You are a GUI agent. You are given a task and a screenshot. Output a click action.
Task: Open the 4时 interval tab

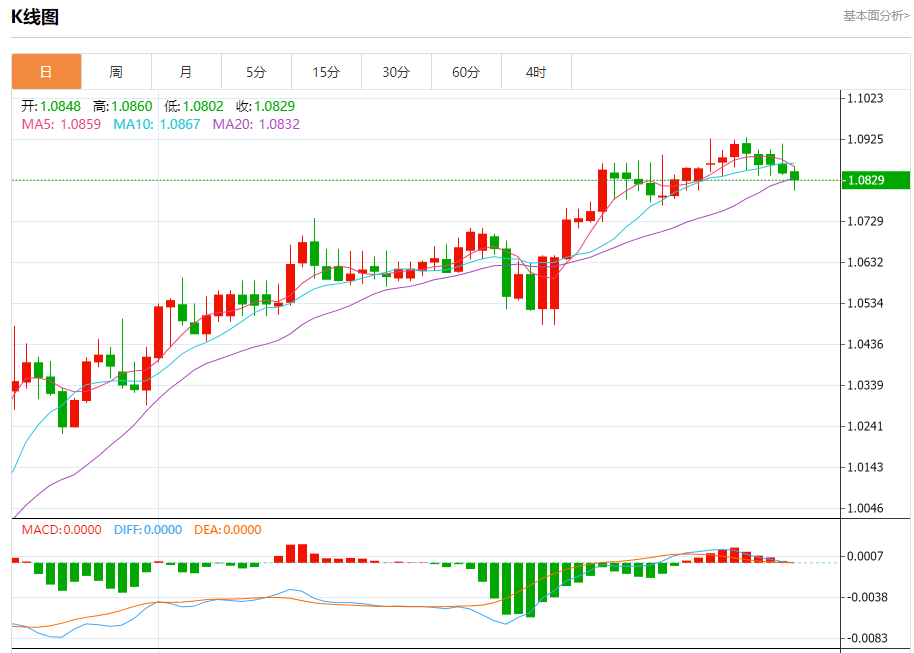coord(536,72)
